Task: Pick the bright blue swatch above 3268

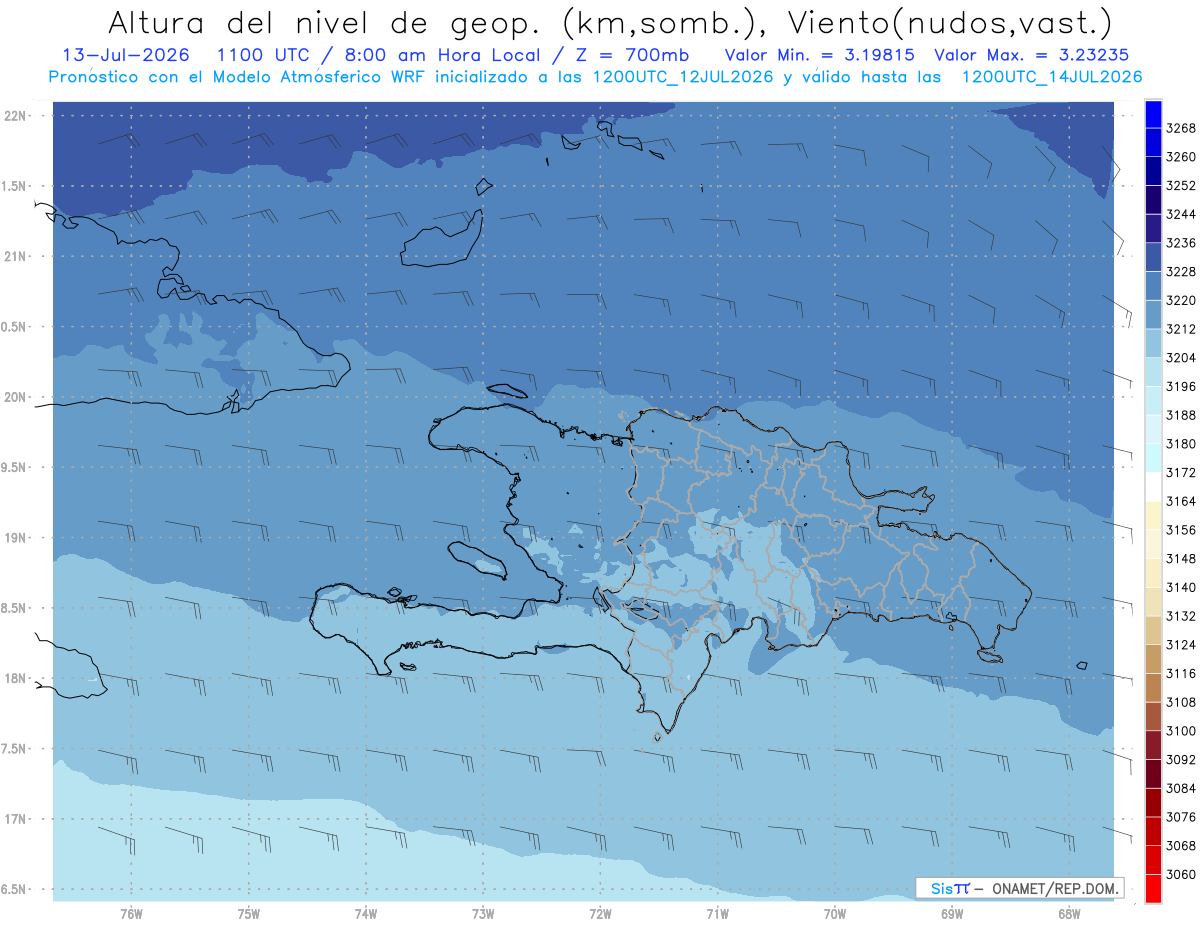Action: 1153,114
